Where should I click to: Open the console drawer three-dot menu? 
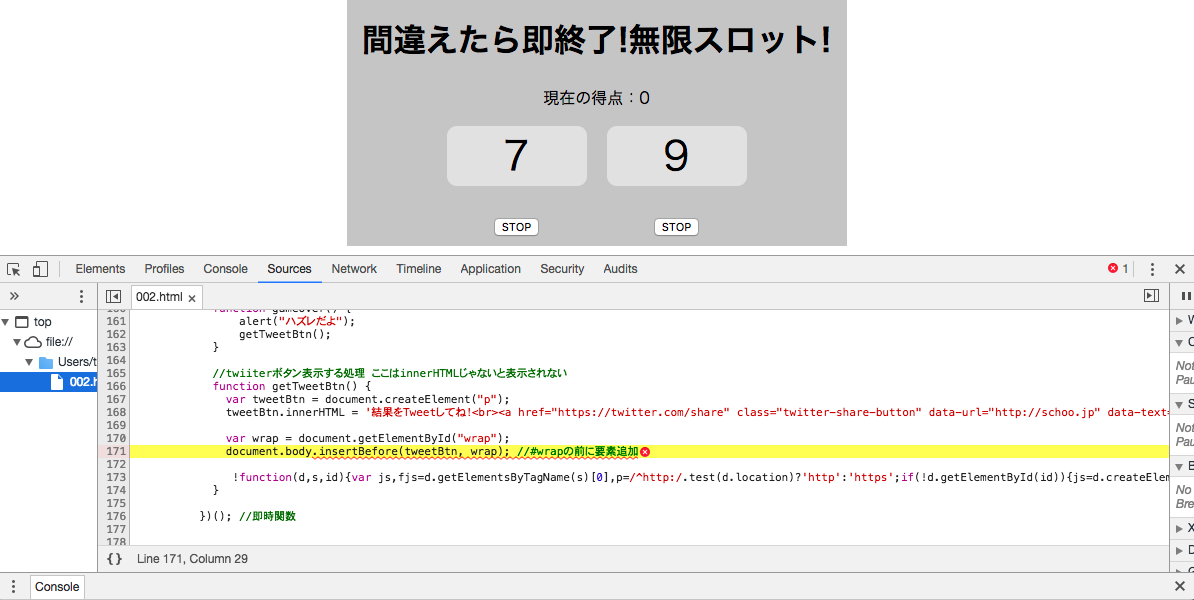tap(13, 587)
